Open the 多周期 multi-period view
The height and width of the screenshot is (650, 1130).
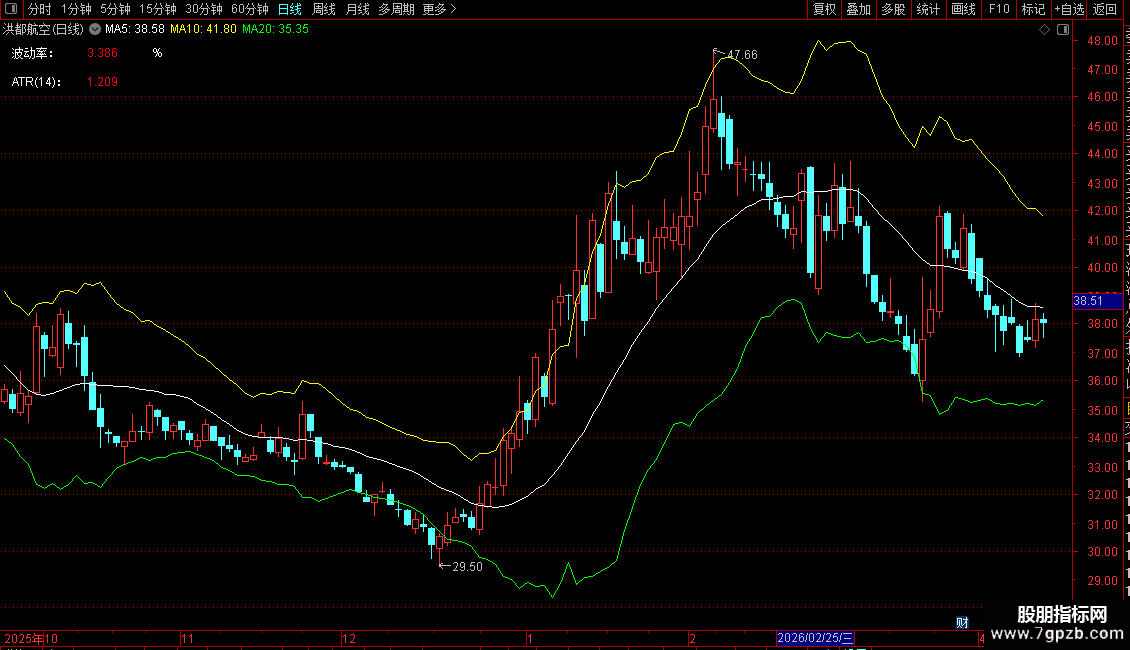[396, 9]
